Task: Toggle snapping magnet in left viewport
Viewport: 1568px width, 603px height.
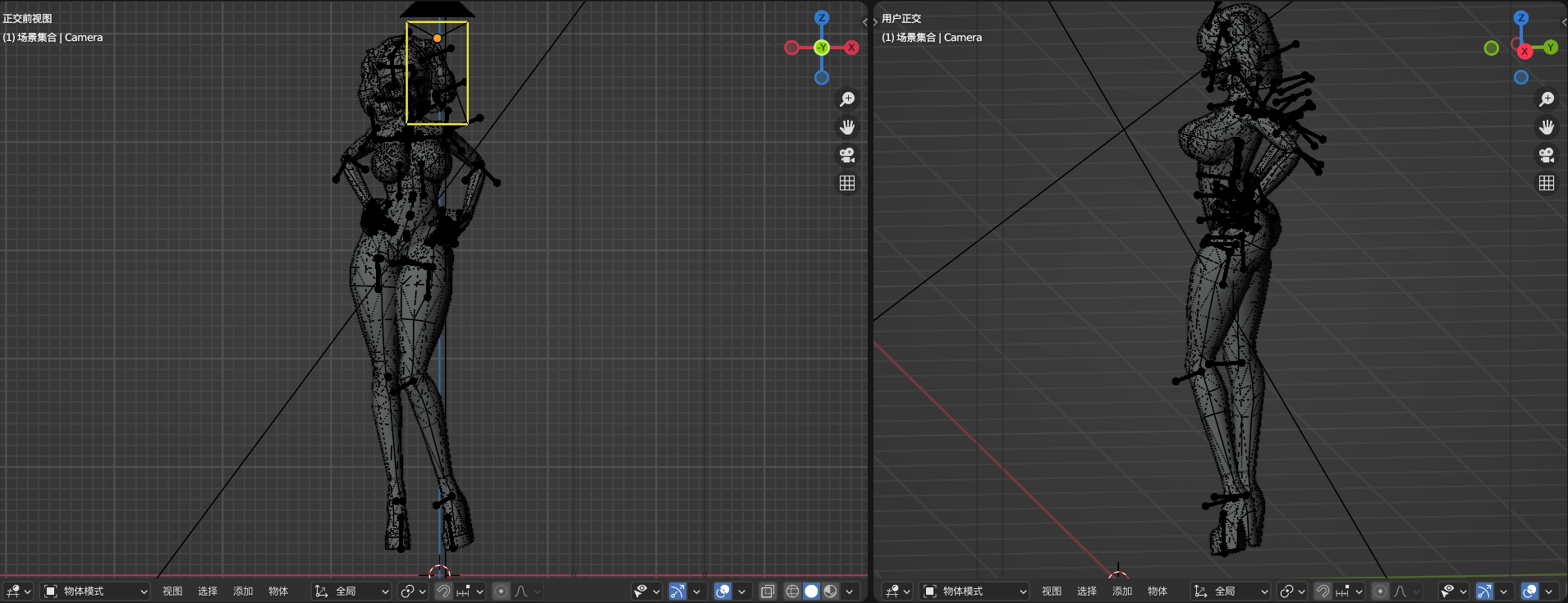Action: click(x=443, y=591)
